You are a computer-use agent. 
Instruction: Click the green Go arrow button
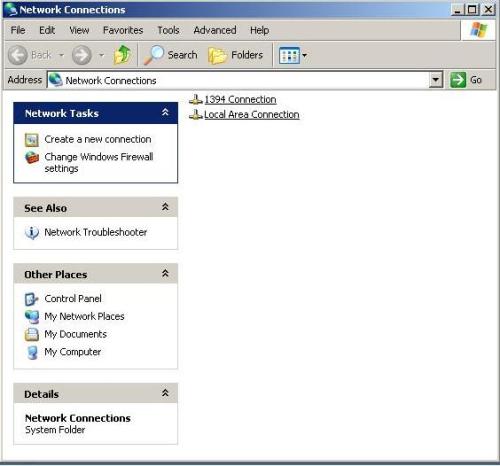(x=458, y=80)
